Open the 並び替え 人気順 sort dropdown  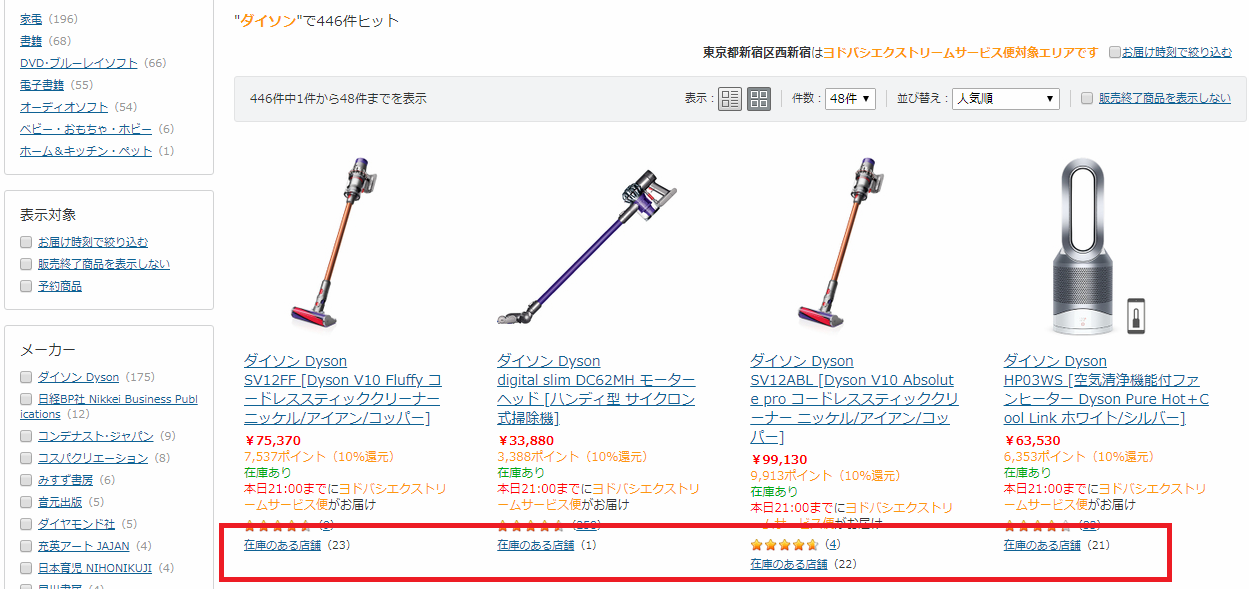pyautogui.click(x=1006, y=99)
